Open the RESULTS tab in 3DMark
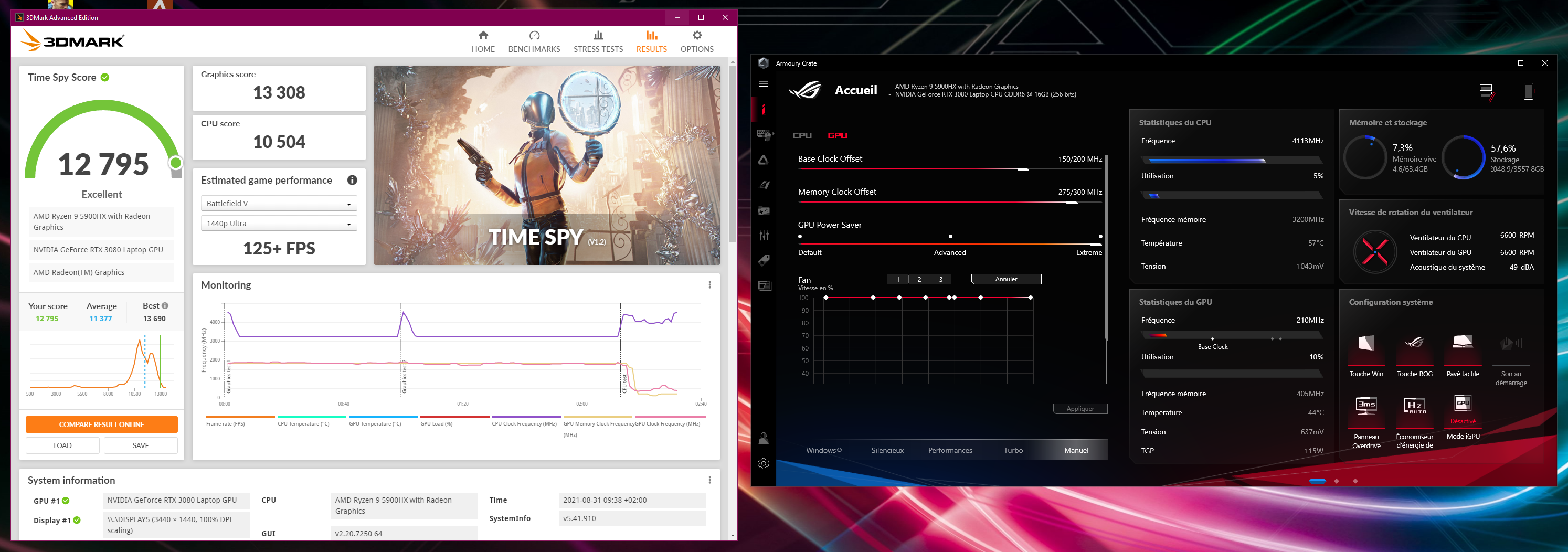The width and height of the screenshot is (1568, 552). [651, 42]
